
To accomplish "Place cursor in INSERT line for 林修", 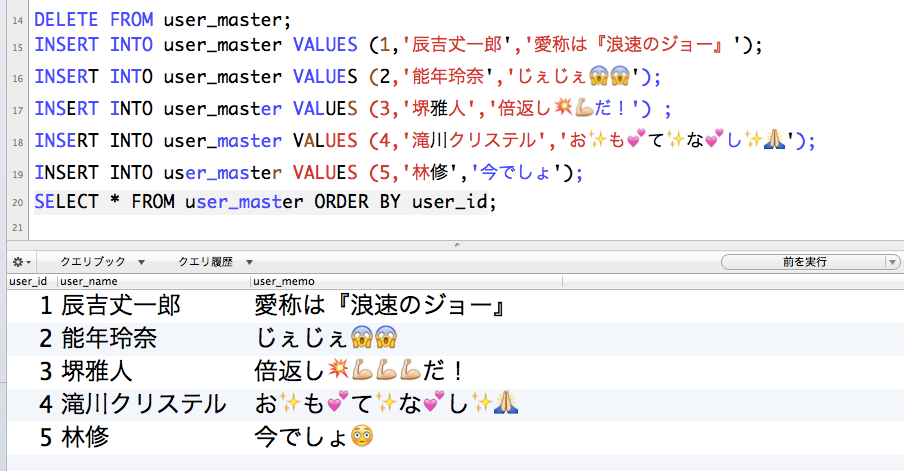I will 308,172.
